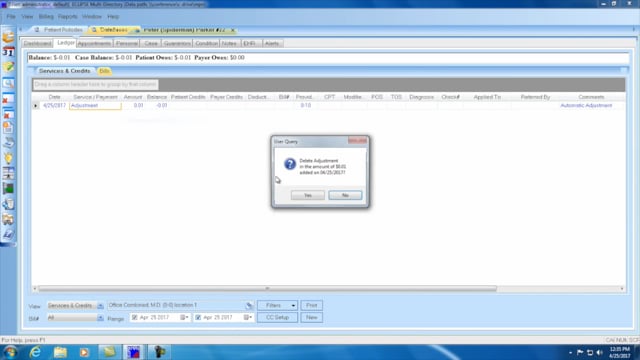The image size is (640, 360).
Task: Click the brush icon beside the office field
Action: [x=249, y=305]
